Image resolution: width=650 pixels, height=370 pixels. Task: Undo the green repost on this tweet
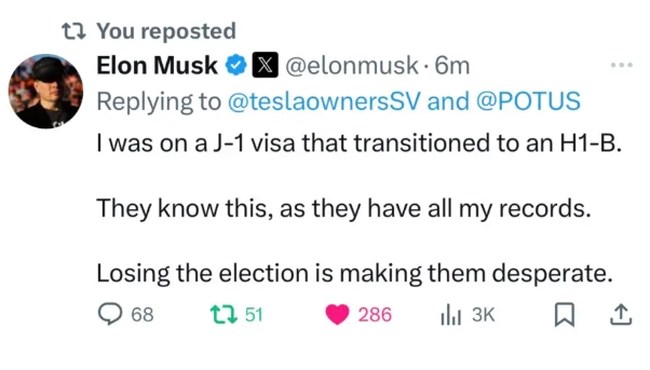click(x=224, y=314)
